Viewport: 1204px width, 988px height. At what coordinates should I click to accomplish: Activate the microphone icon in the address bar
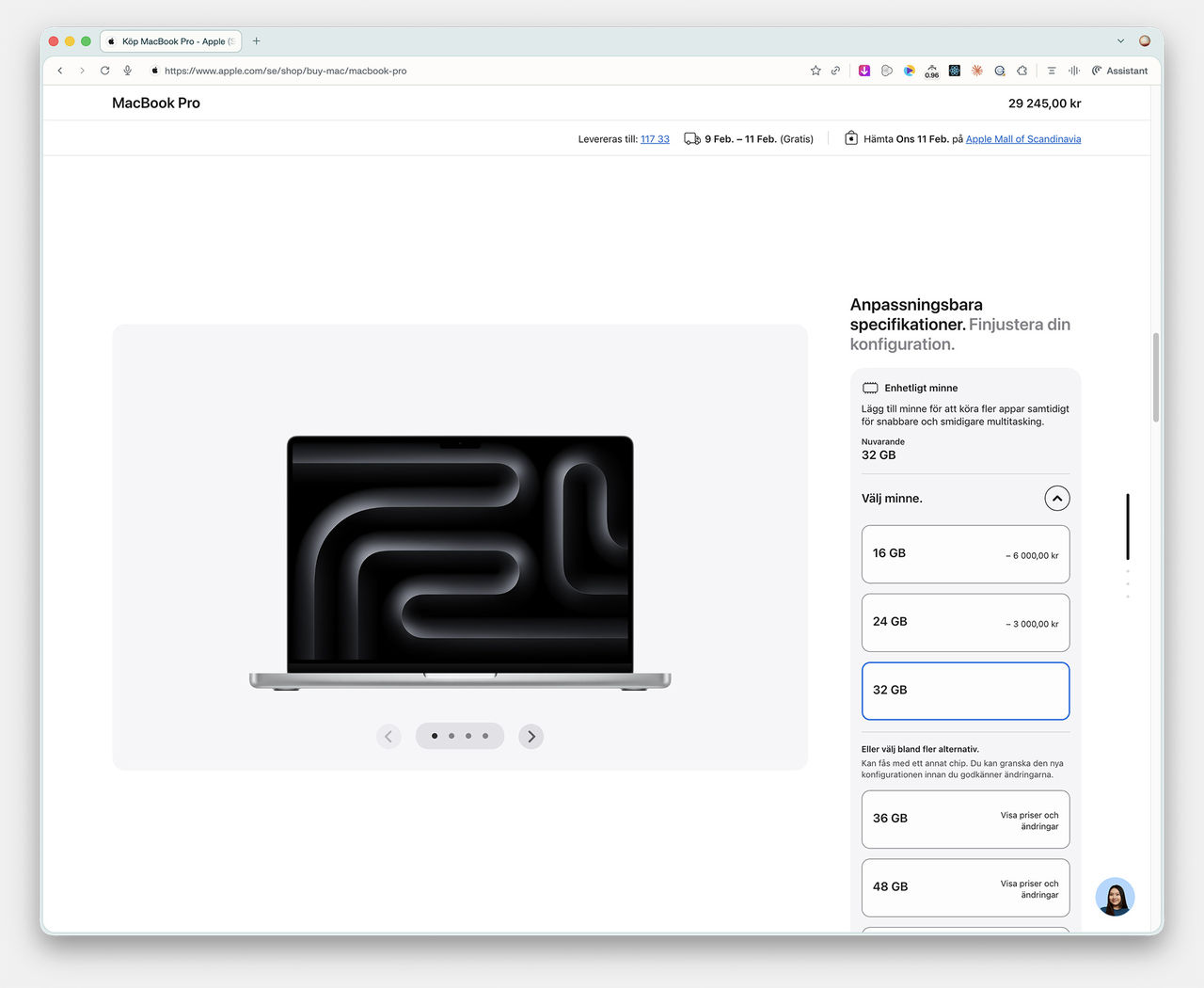click(127, 70)
